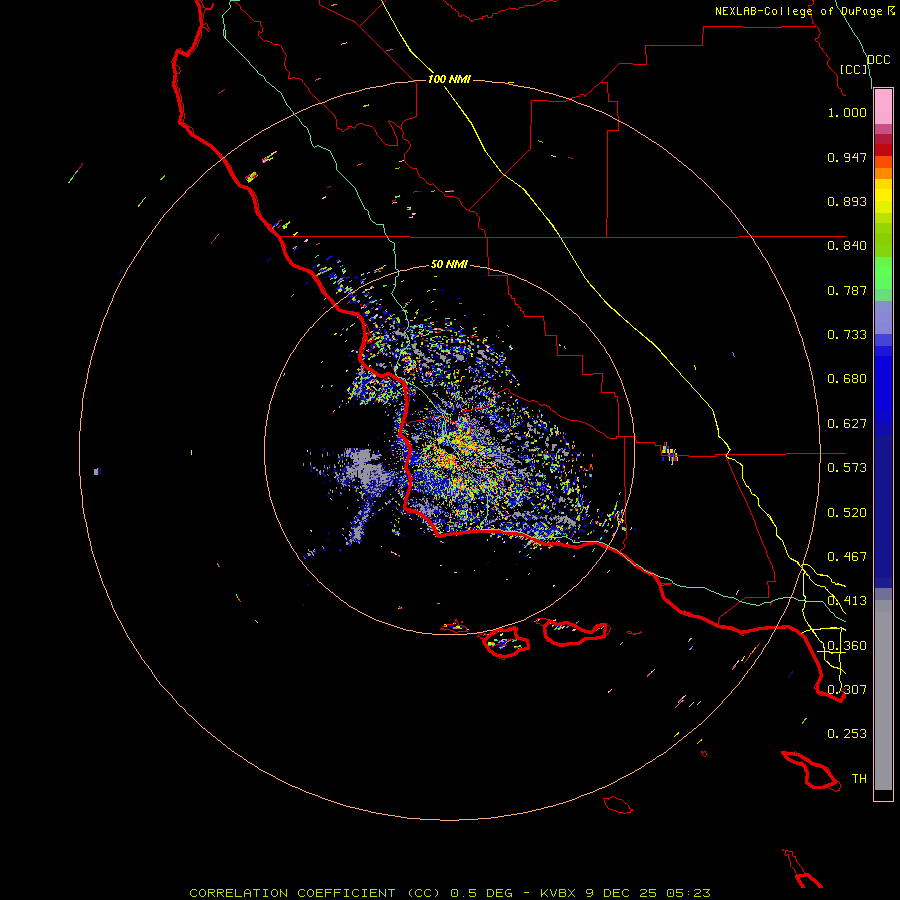The image size is (900, 900).
Task: Click the 0.253 scale label
Action: pos(847,734)
